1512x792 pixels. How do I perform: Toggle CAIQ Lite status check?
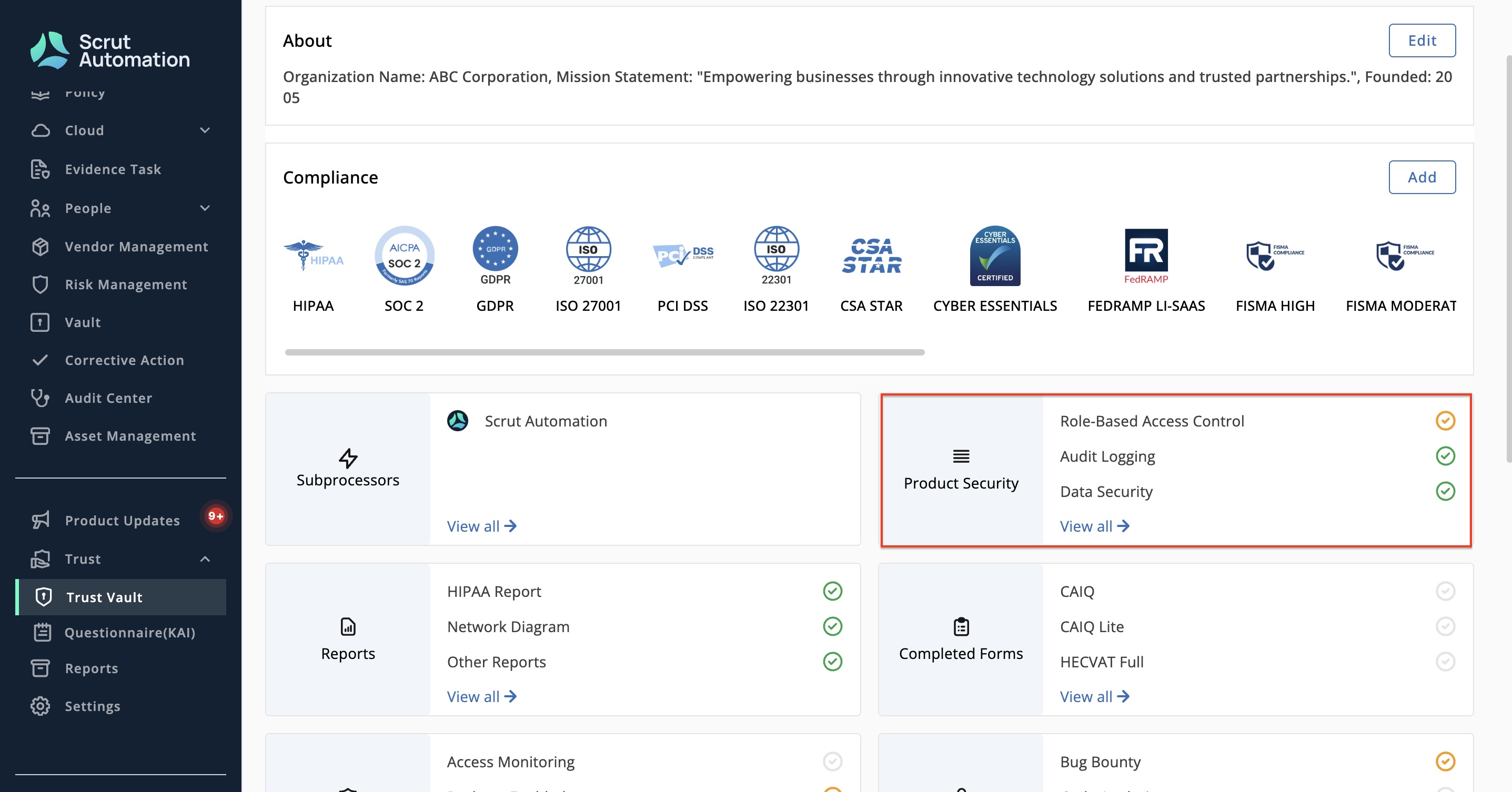click(x=1445, y=626)
